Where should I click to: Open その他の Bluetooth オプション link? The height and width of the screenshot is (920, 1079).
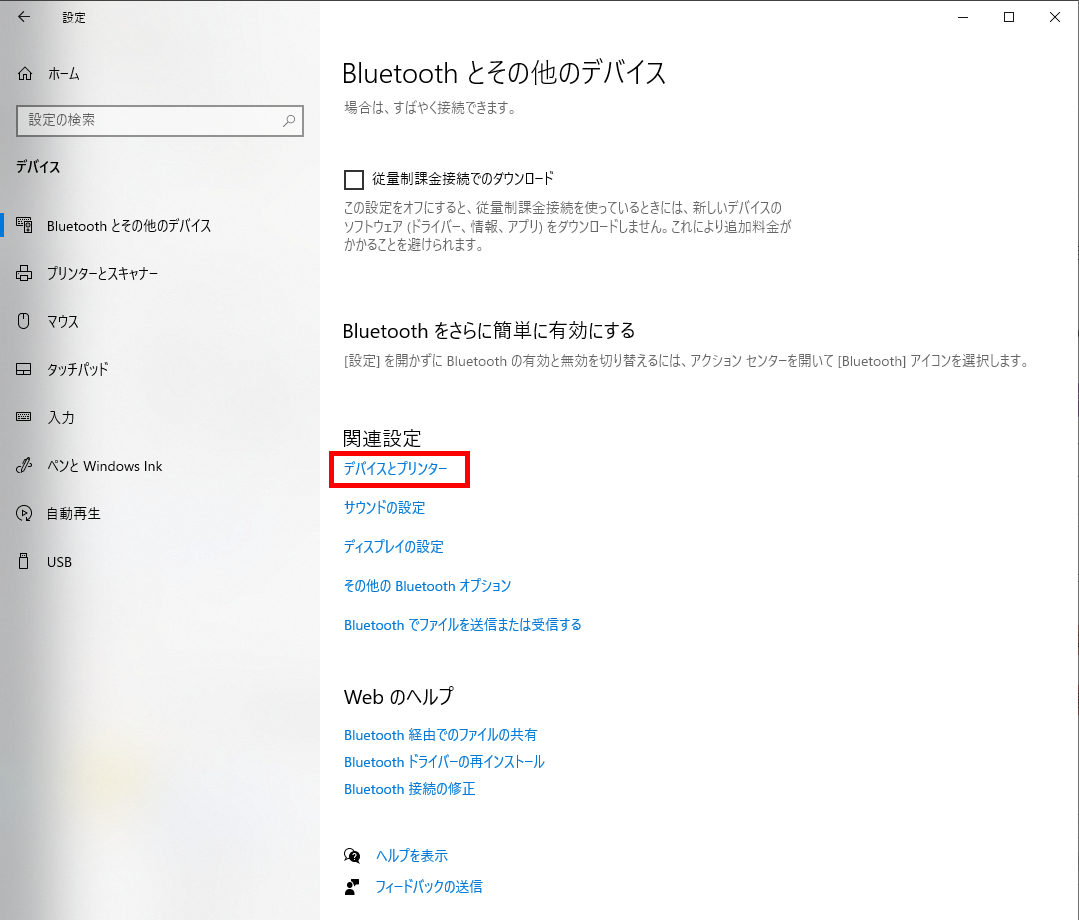427,586
